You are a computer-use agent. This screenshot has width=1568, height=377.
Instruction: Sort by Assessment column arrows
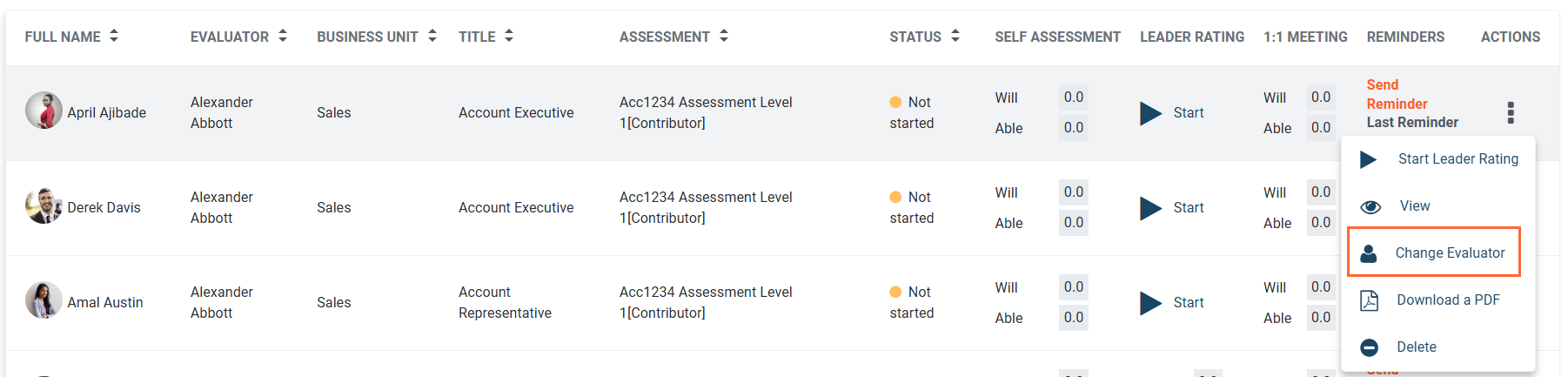(724, 36)
